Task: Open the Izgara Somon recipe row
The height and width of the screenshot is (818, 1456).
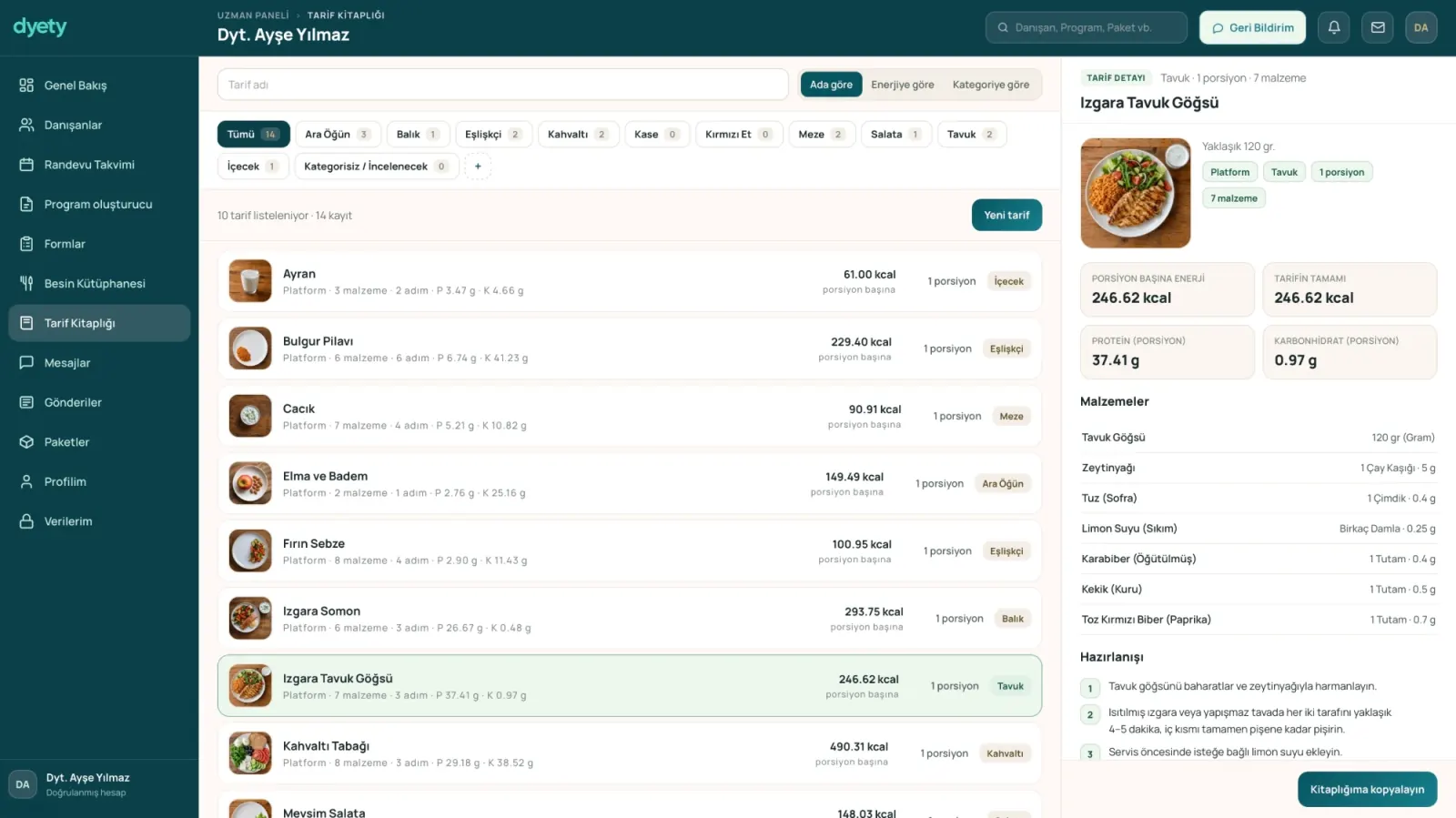Action: coord(630,619)
